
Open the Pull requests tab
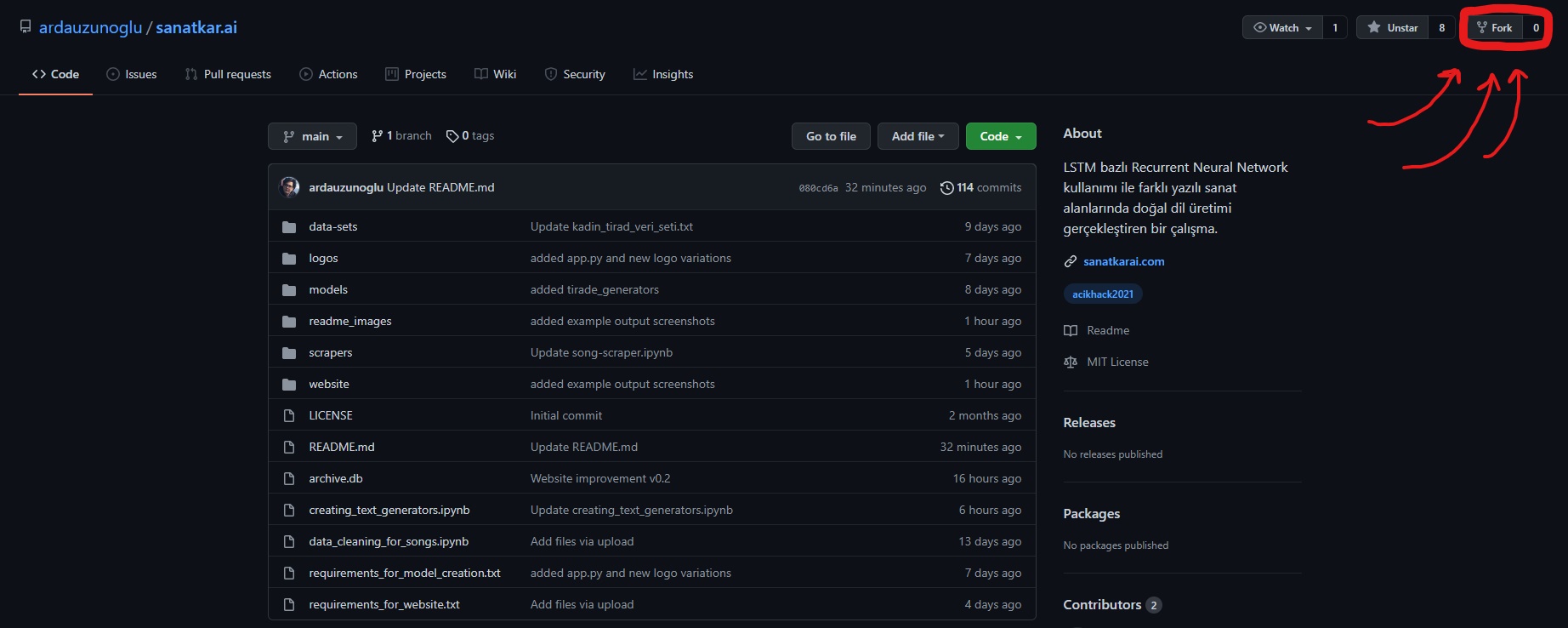click(x=228, y=74)
